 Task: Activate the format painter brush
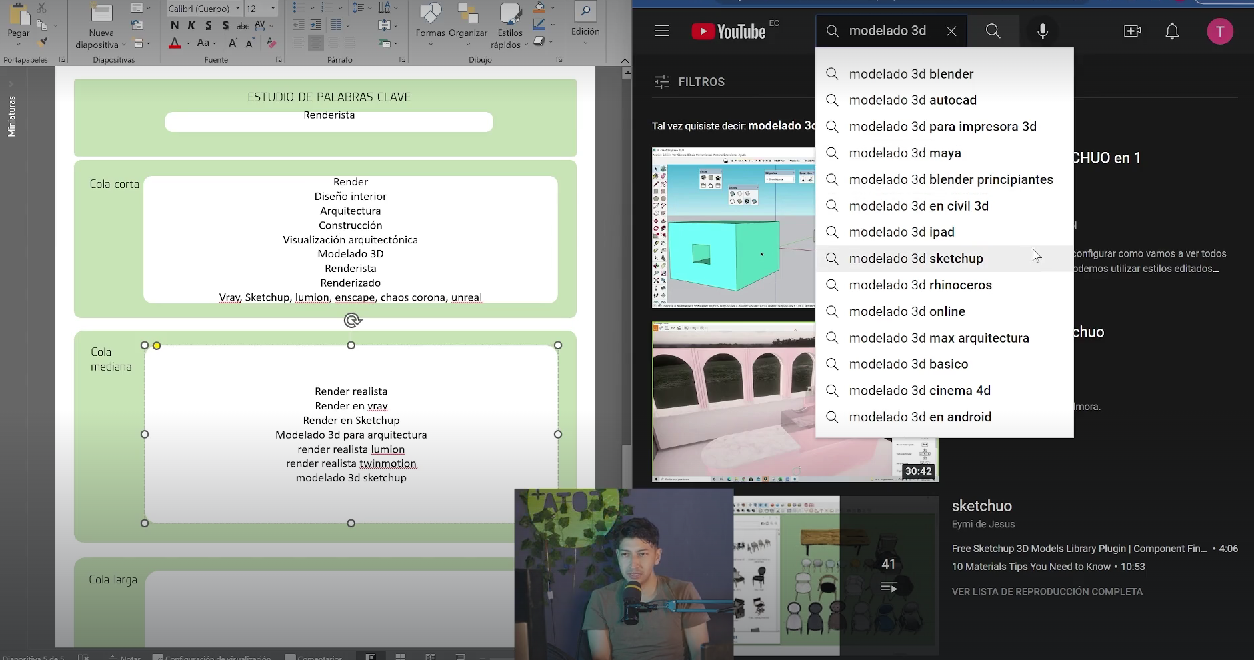pos(42,41)
